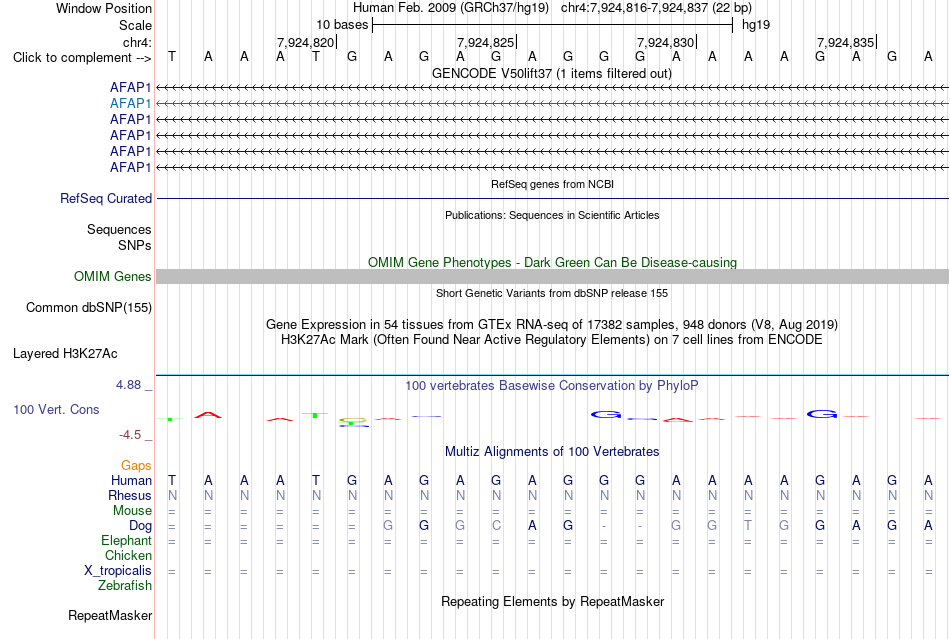Click the 'chr4:' ruler label
This screenshot has height=639, width=950.
coord(137,42)
